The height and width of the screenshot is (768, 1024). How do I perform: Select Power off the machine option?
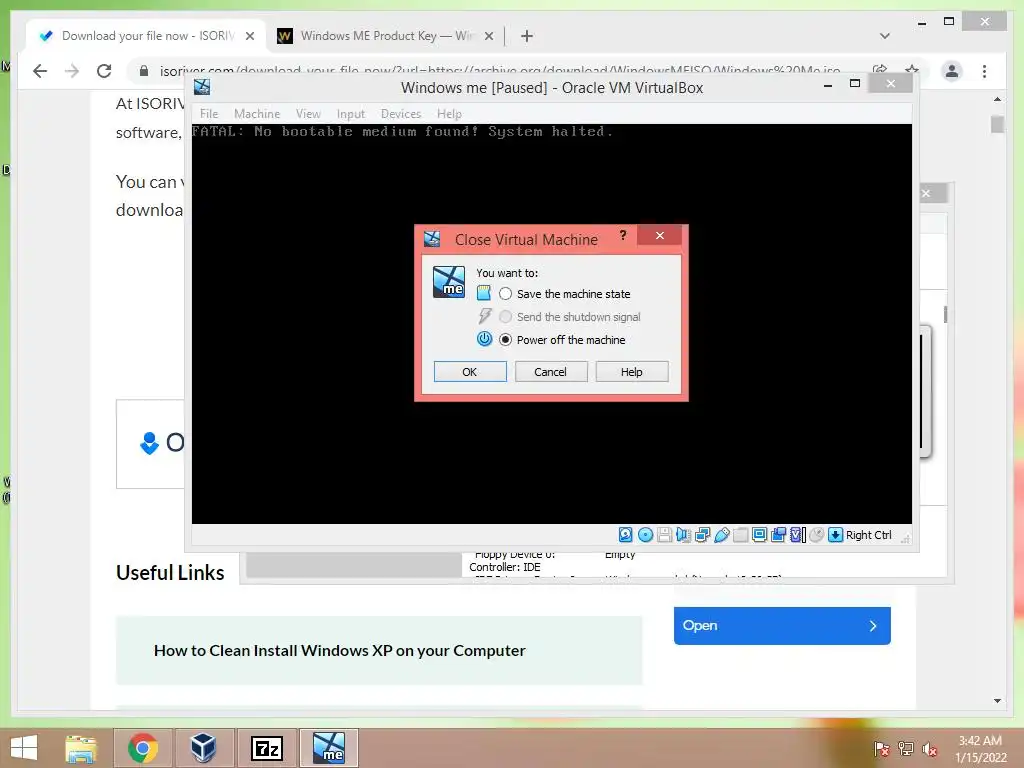[x=562, y=340]
